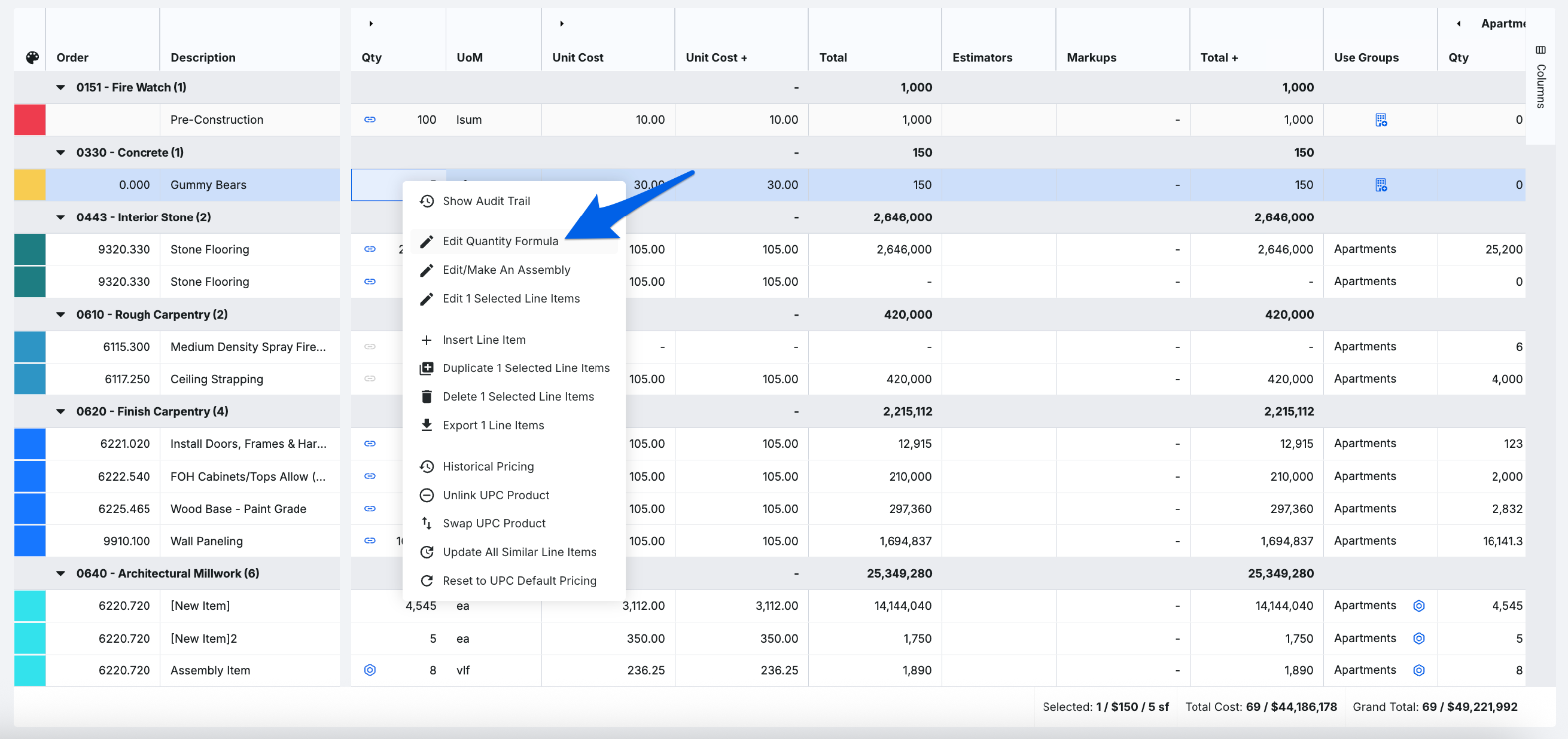Collapse the Apartments column group arrow

1459,24
